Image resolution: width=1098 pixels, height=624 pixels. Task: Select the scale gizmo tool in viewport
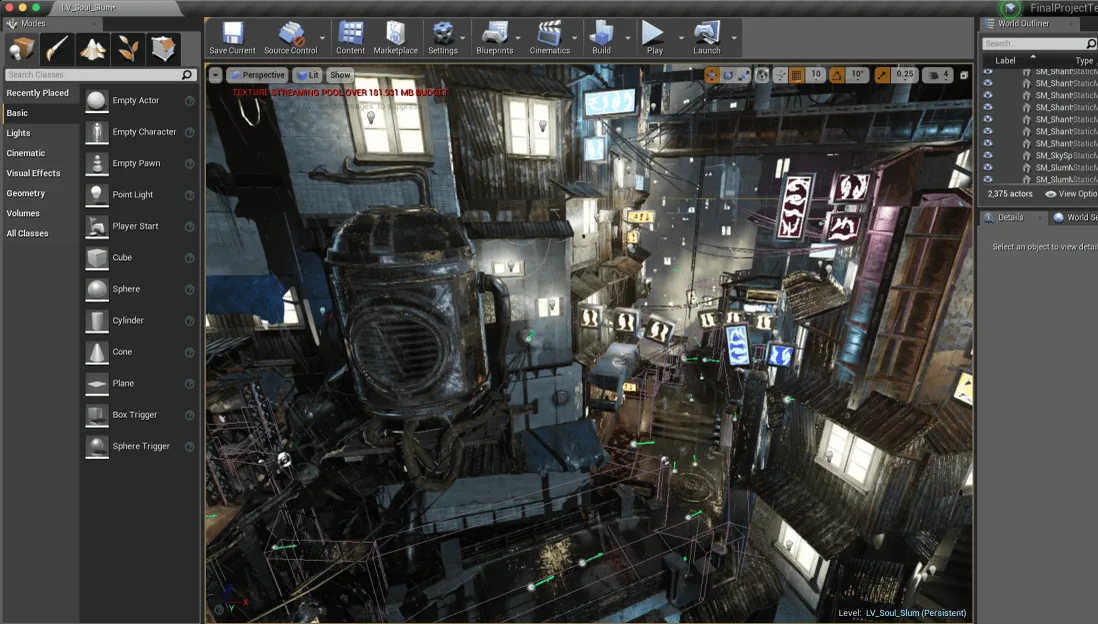[743, 75]
